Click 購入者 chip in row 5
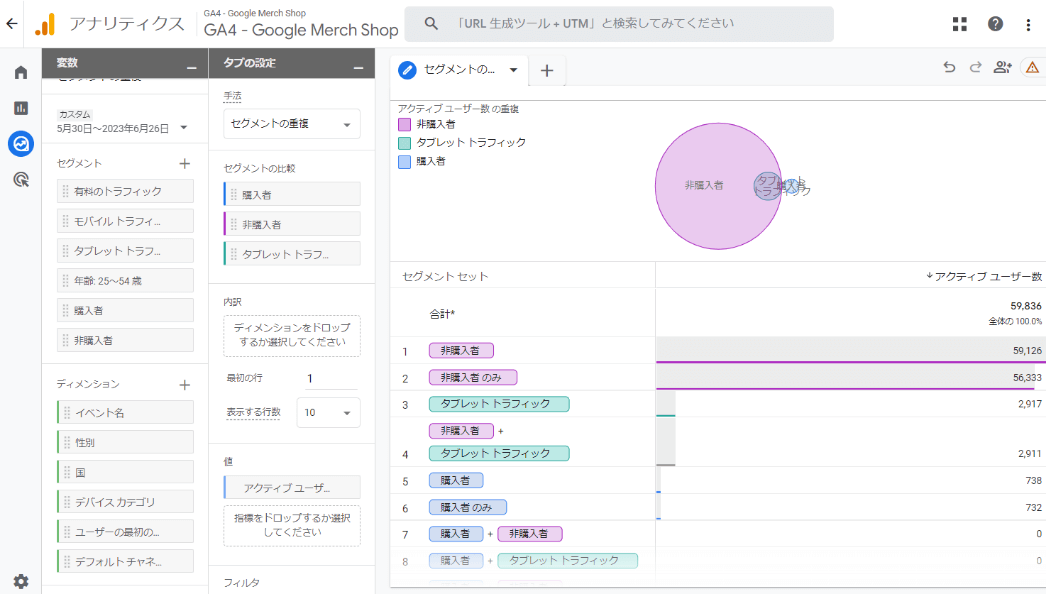 coord(456,481)
